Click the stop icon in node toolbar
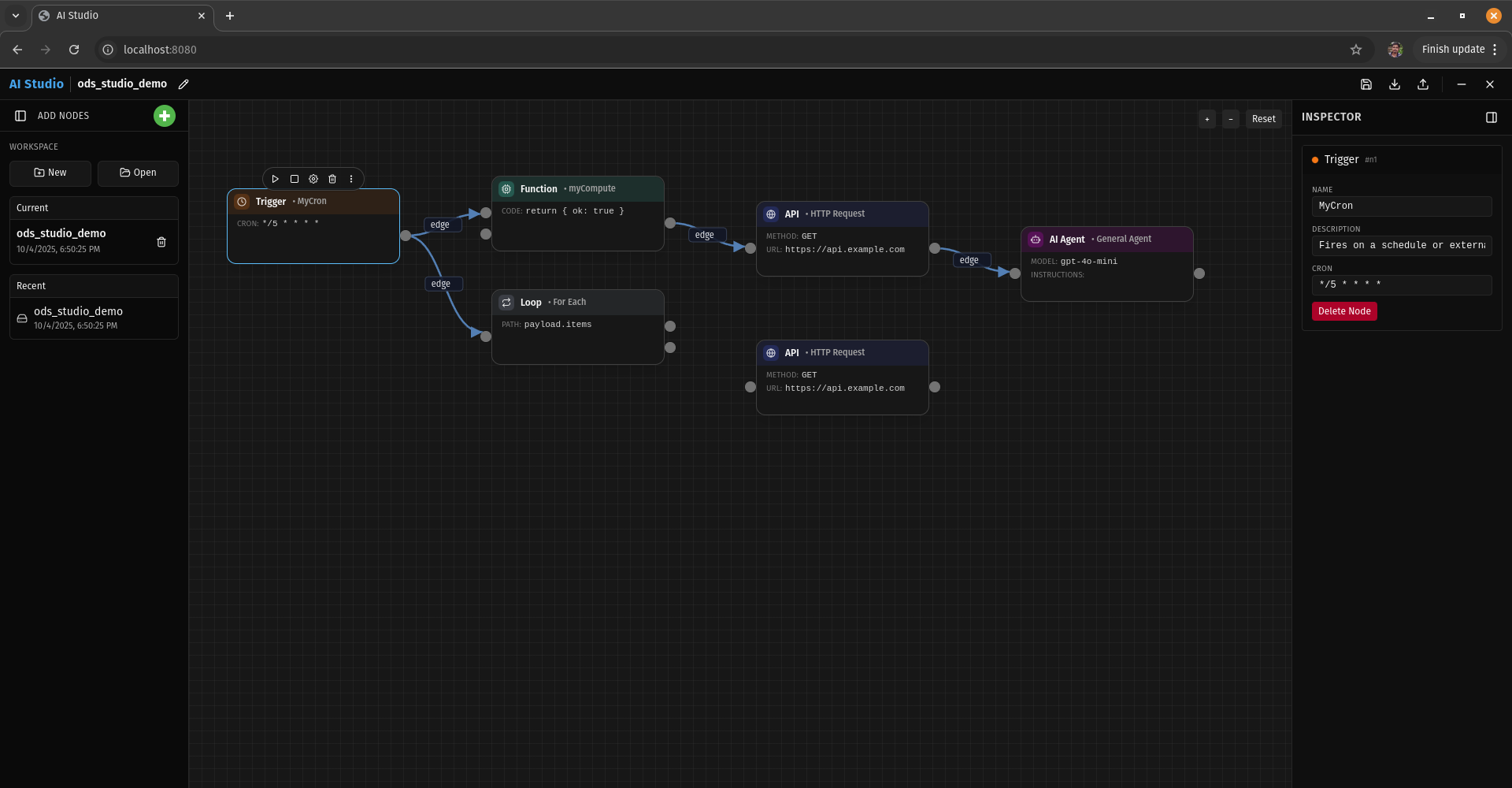Viewport: 1512px width, 788px height. (x=295, y=179)
